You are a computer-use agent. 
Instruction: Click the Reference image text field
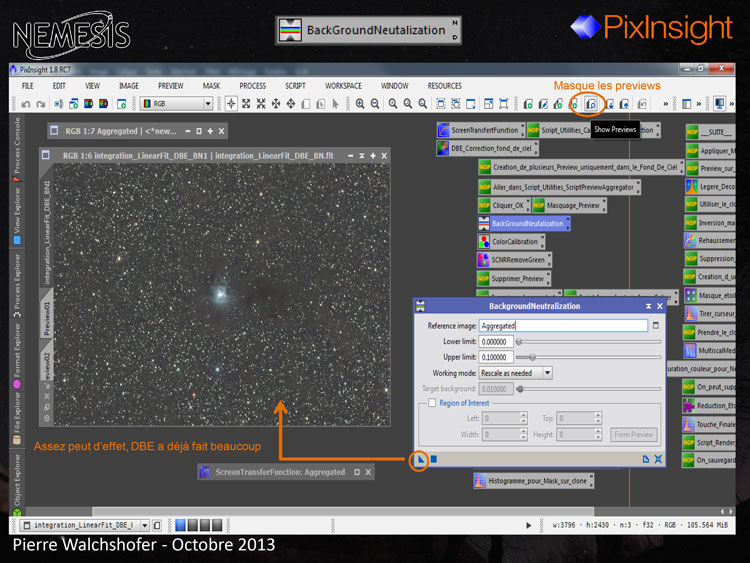(x=563, y=326)
